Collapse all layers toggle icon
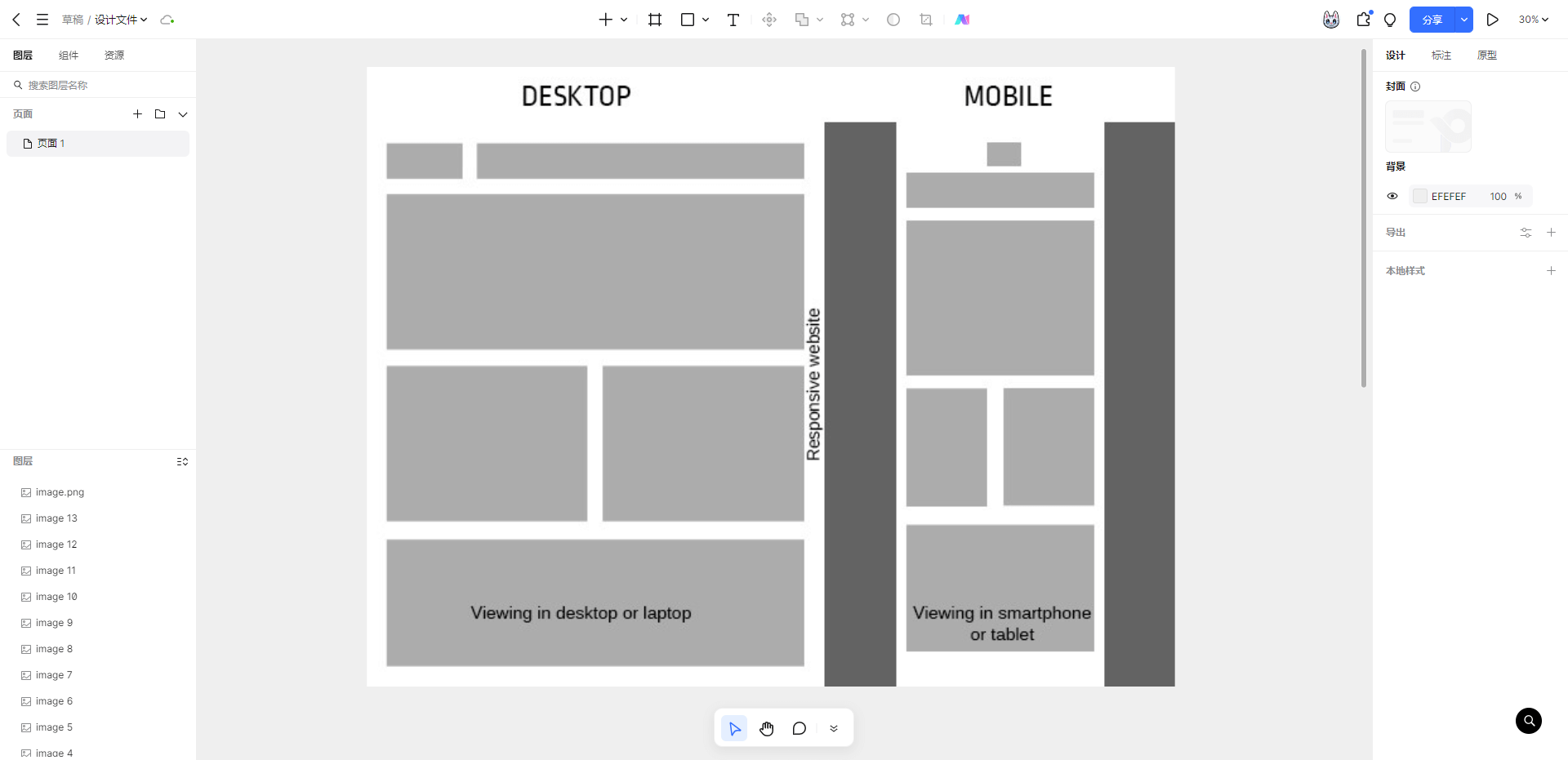This screenshot has height=760, width=1568. pyautogui.click(x=182, y=461)
